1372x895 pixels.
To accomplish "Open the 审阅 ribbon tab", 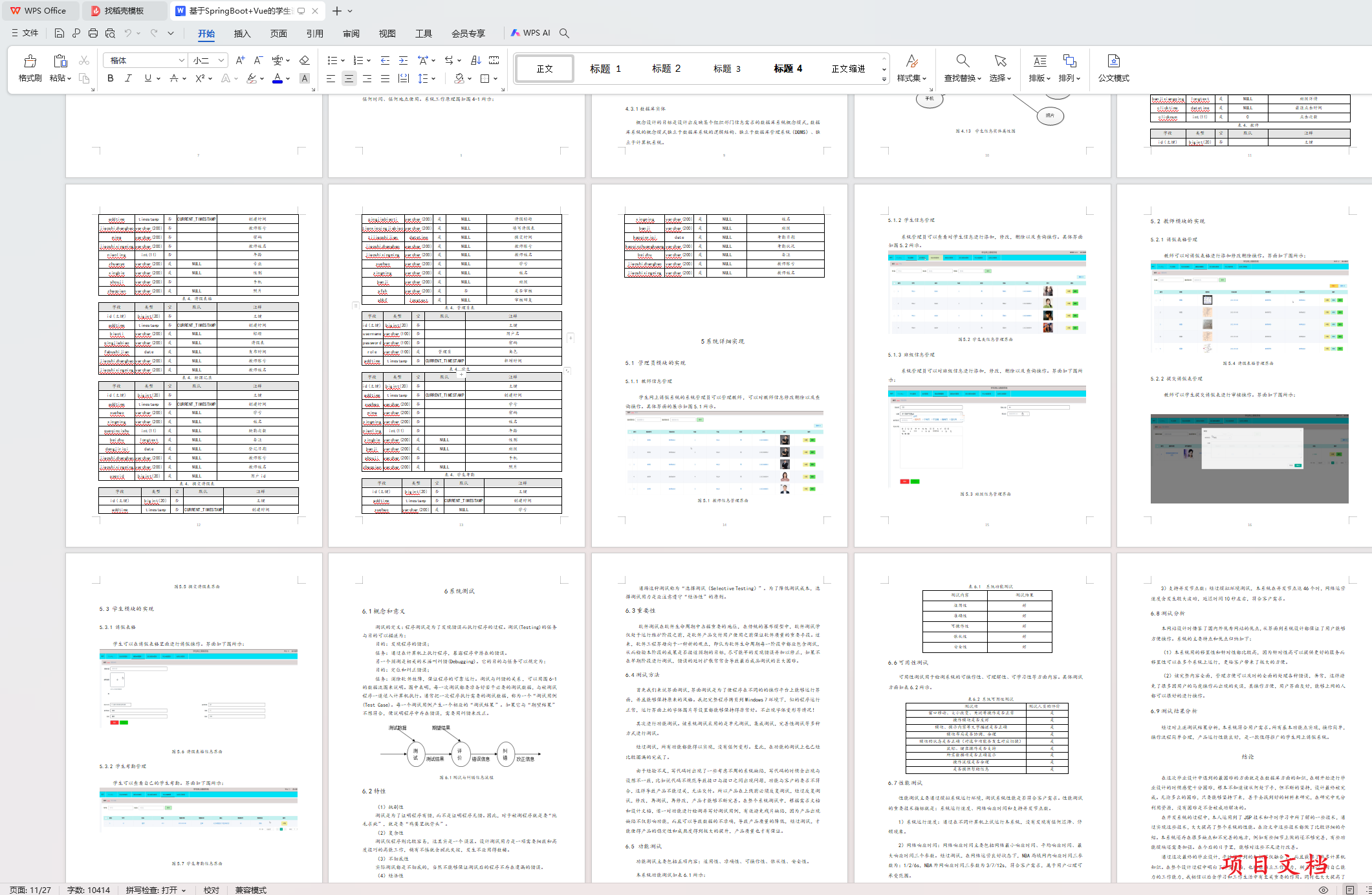I will coord(351,34).
